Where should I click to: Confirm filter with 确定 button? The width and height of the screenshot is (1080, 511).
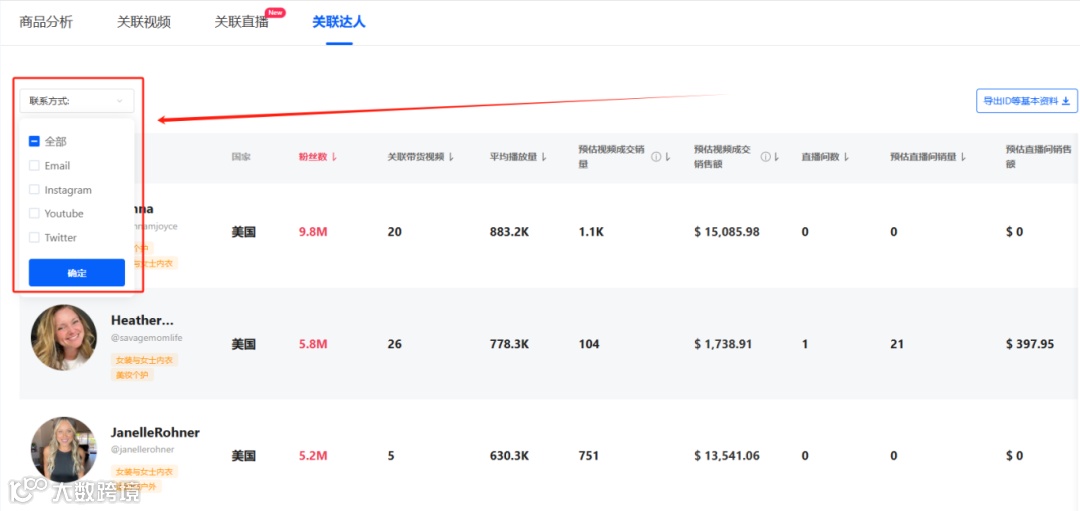pyautogui.click(x=76, y=273)
